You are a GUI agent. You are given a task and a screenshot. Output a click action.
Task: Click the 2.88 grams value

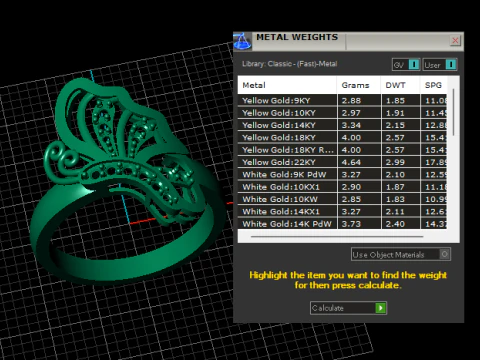(x=351, y=101)
